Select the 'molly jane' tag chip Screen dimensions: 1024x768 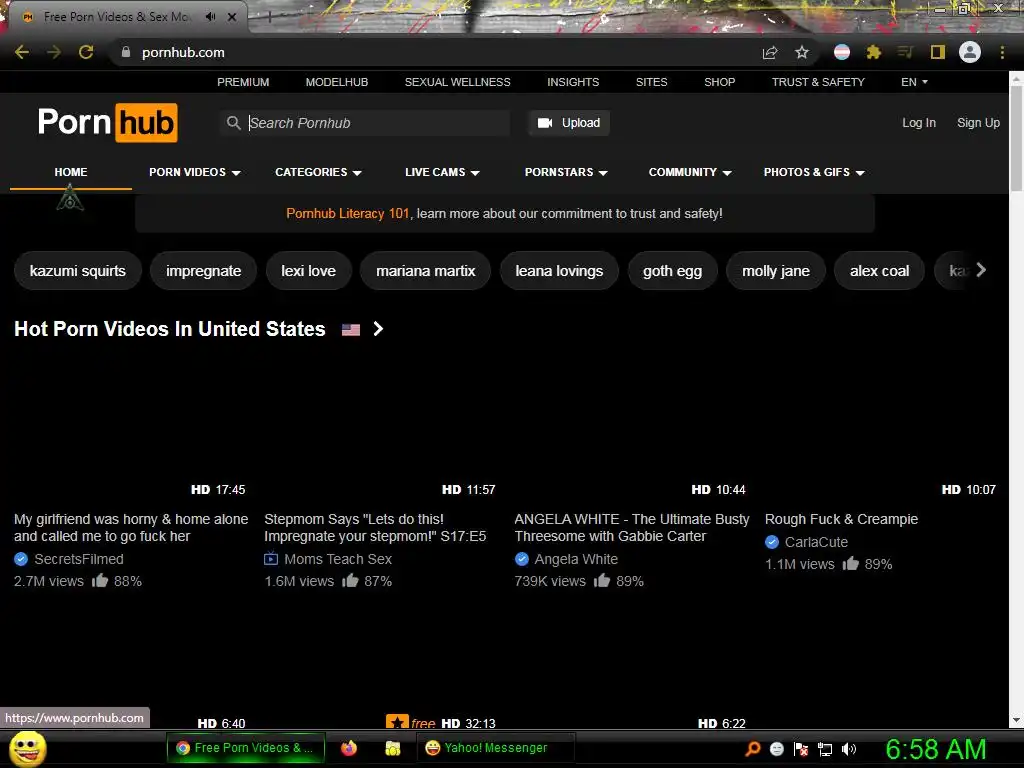click(775, 271)
